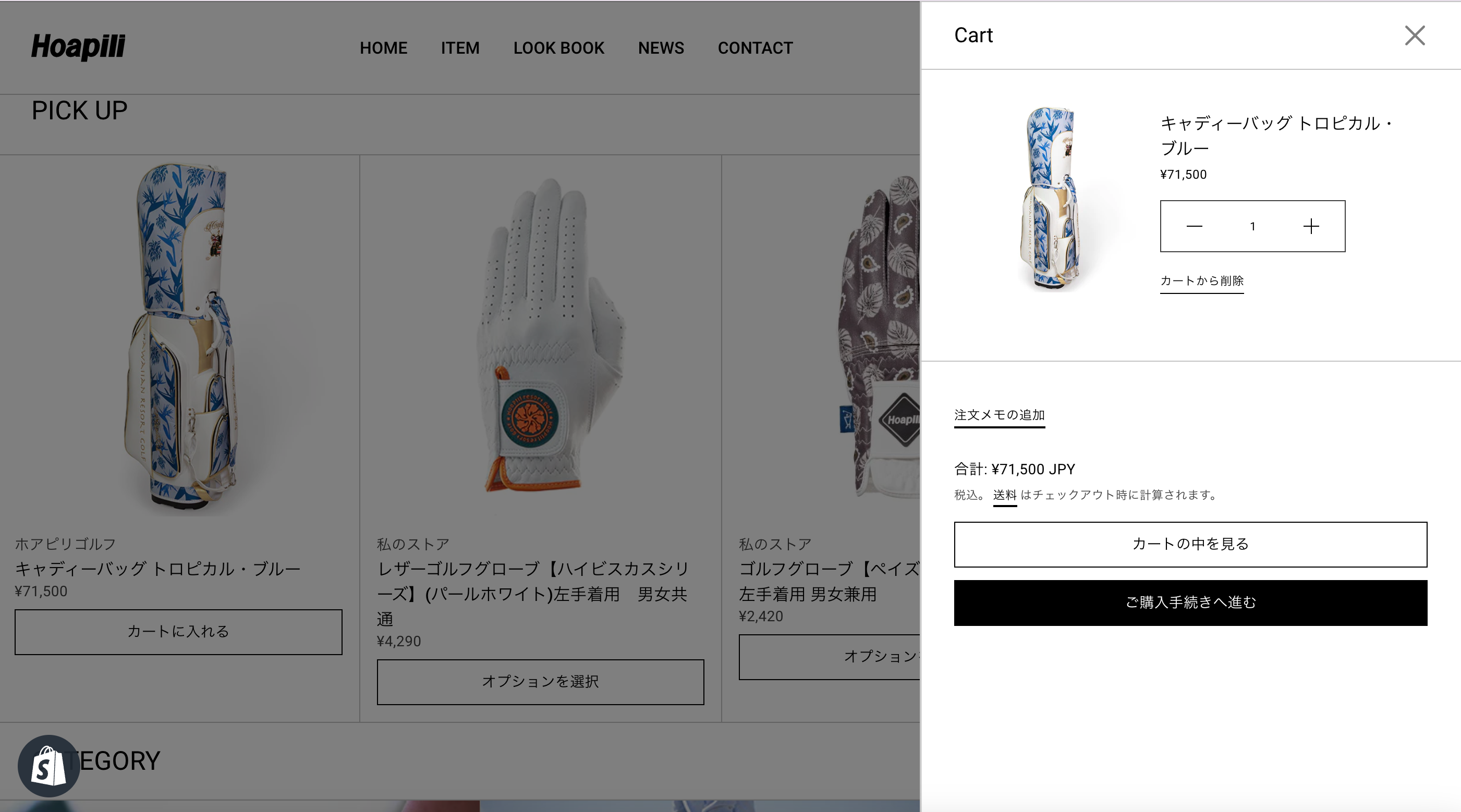
Task: Click the quantity number field in the cart
Action: [x=1252, y=226]
